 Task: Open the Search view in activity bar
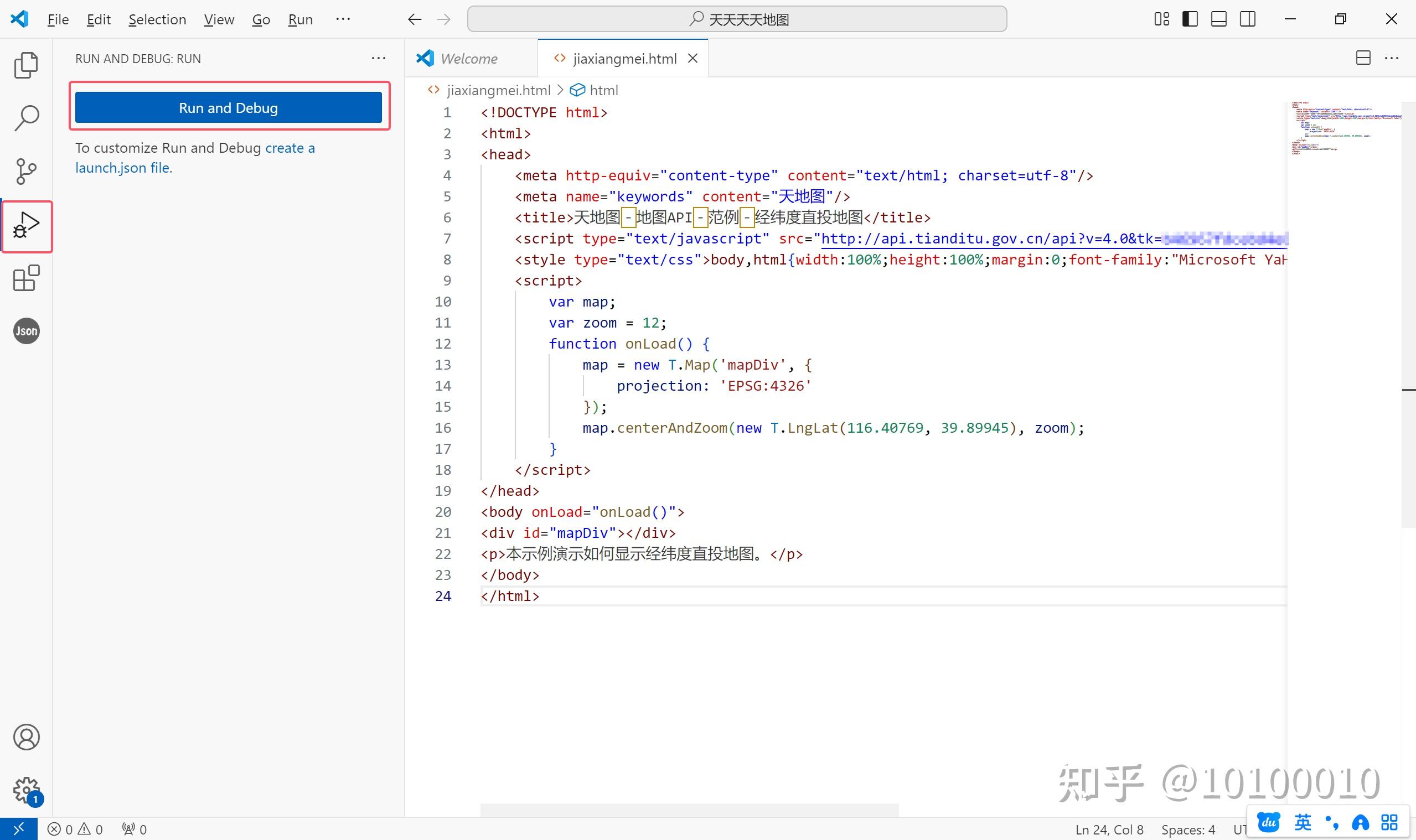pos(26,118)
